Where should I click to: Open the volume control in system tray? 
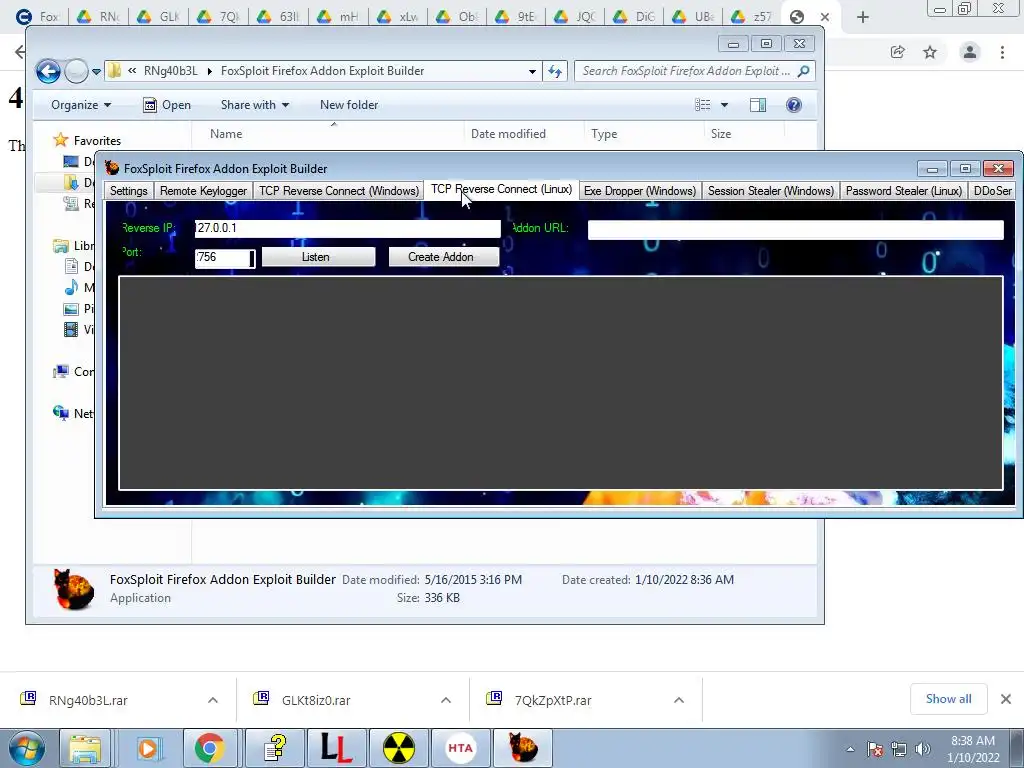[x=923, y=749]
